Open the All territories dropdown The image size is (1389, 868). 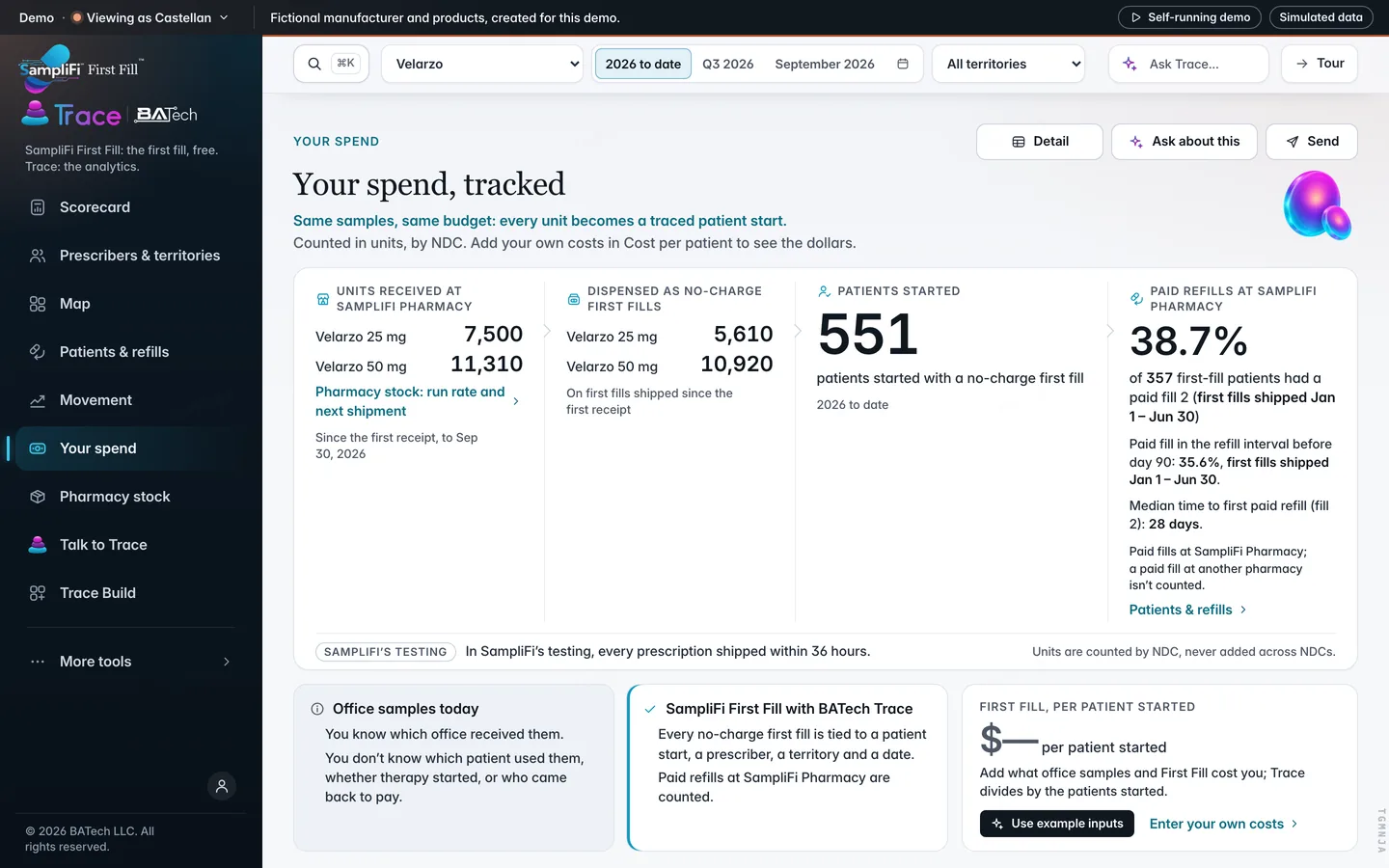coord(1008,64)
